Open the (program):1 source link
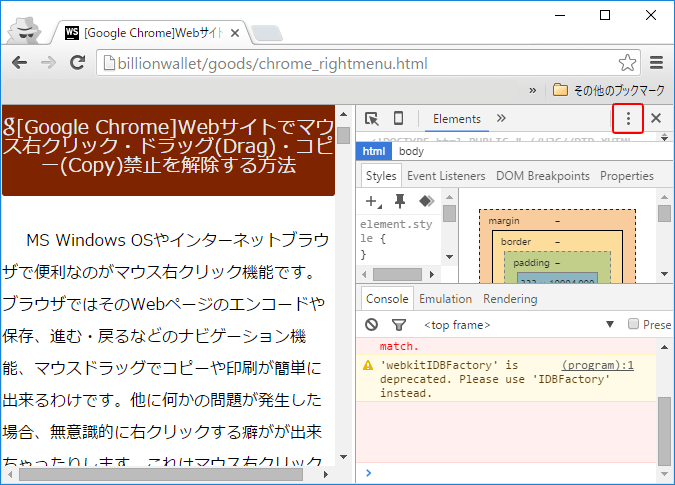 coord(598,365)
